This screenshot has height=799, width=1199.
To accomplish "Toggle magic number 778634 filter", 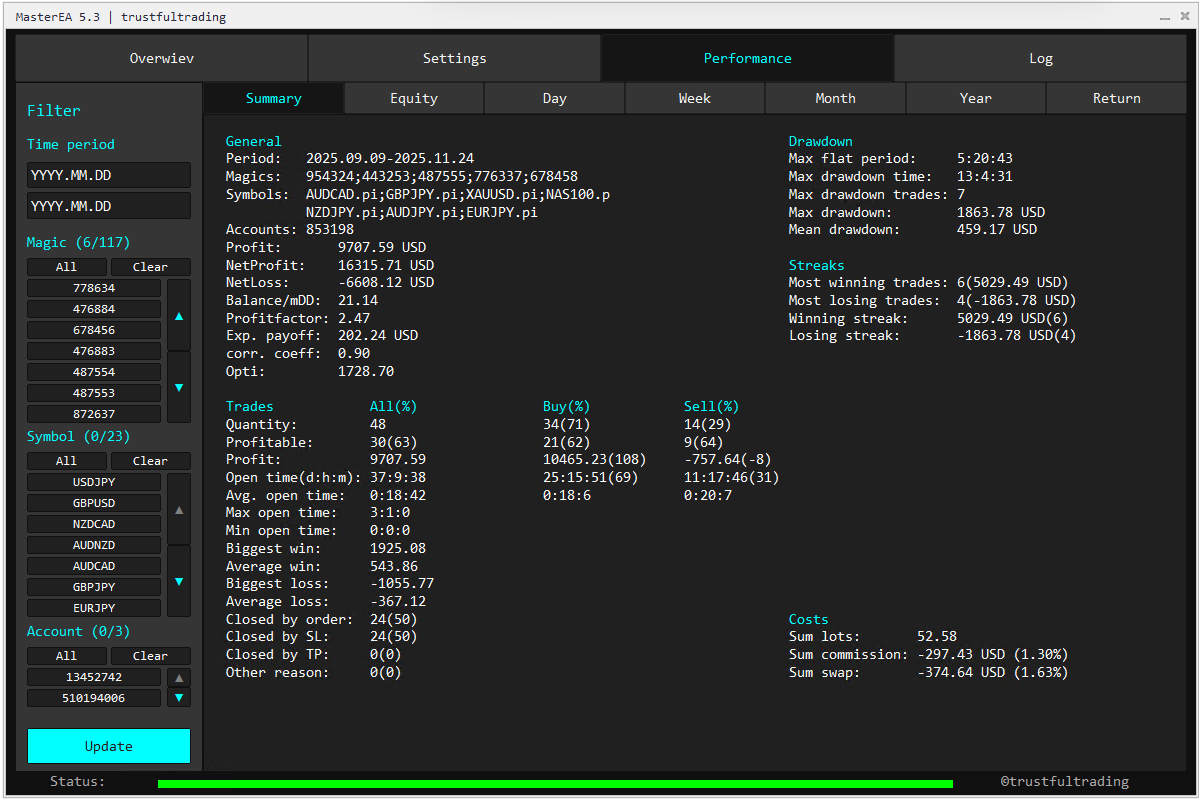I will coord(94,288).
